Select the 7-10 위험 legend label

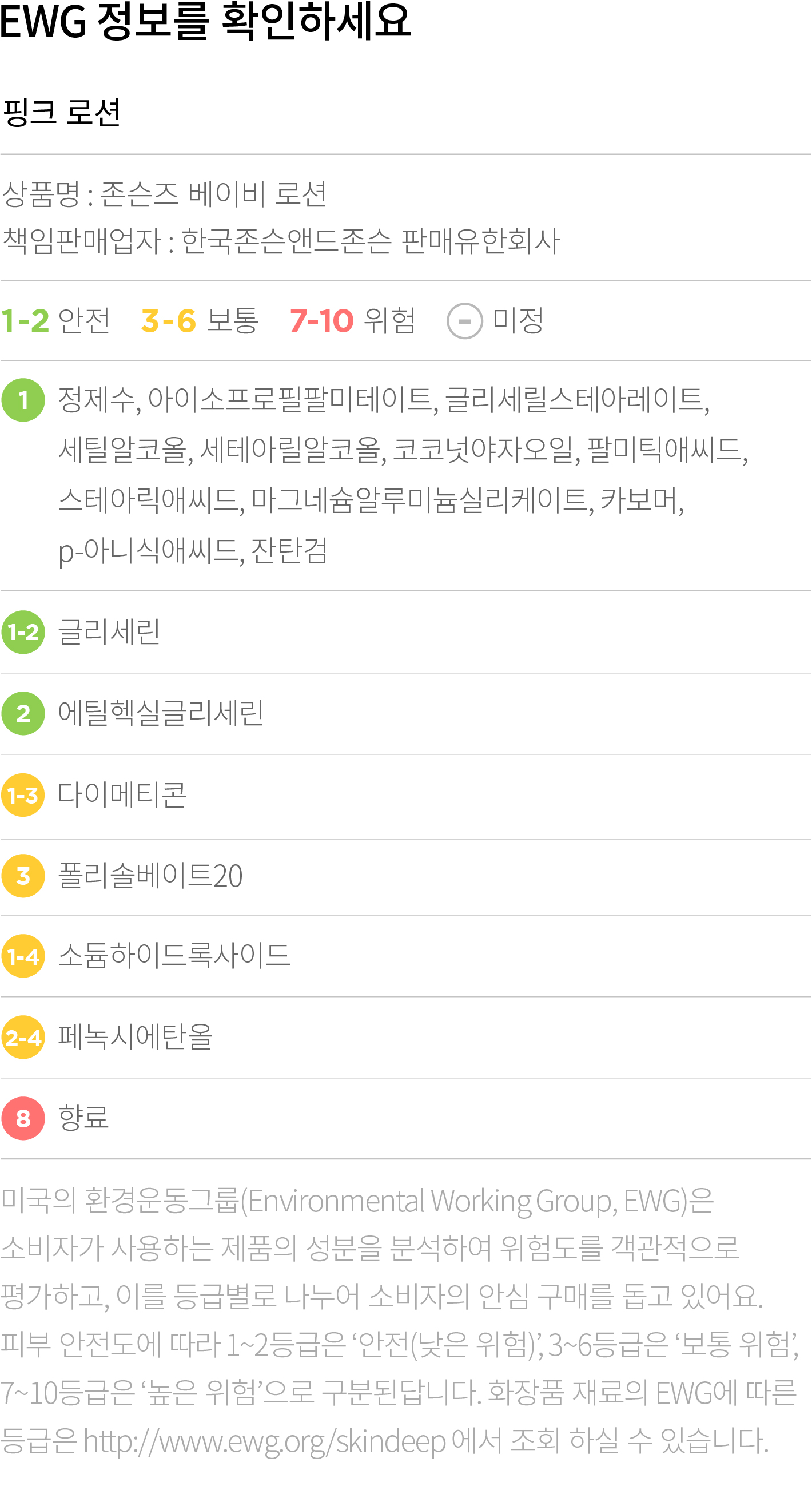point(352,321)
